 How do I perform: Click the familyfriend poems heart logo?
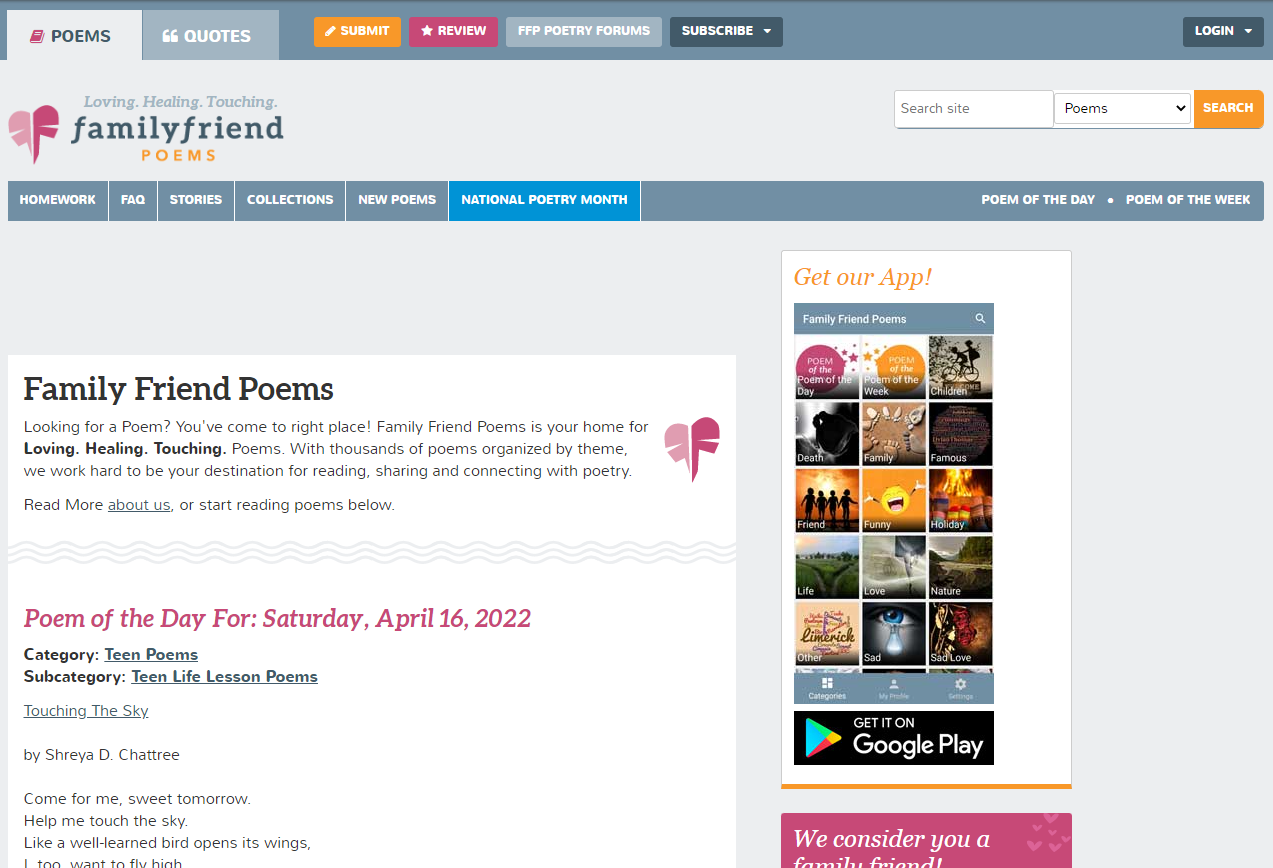(x=34, y=133)
